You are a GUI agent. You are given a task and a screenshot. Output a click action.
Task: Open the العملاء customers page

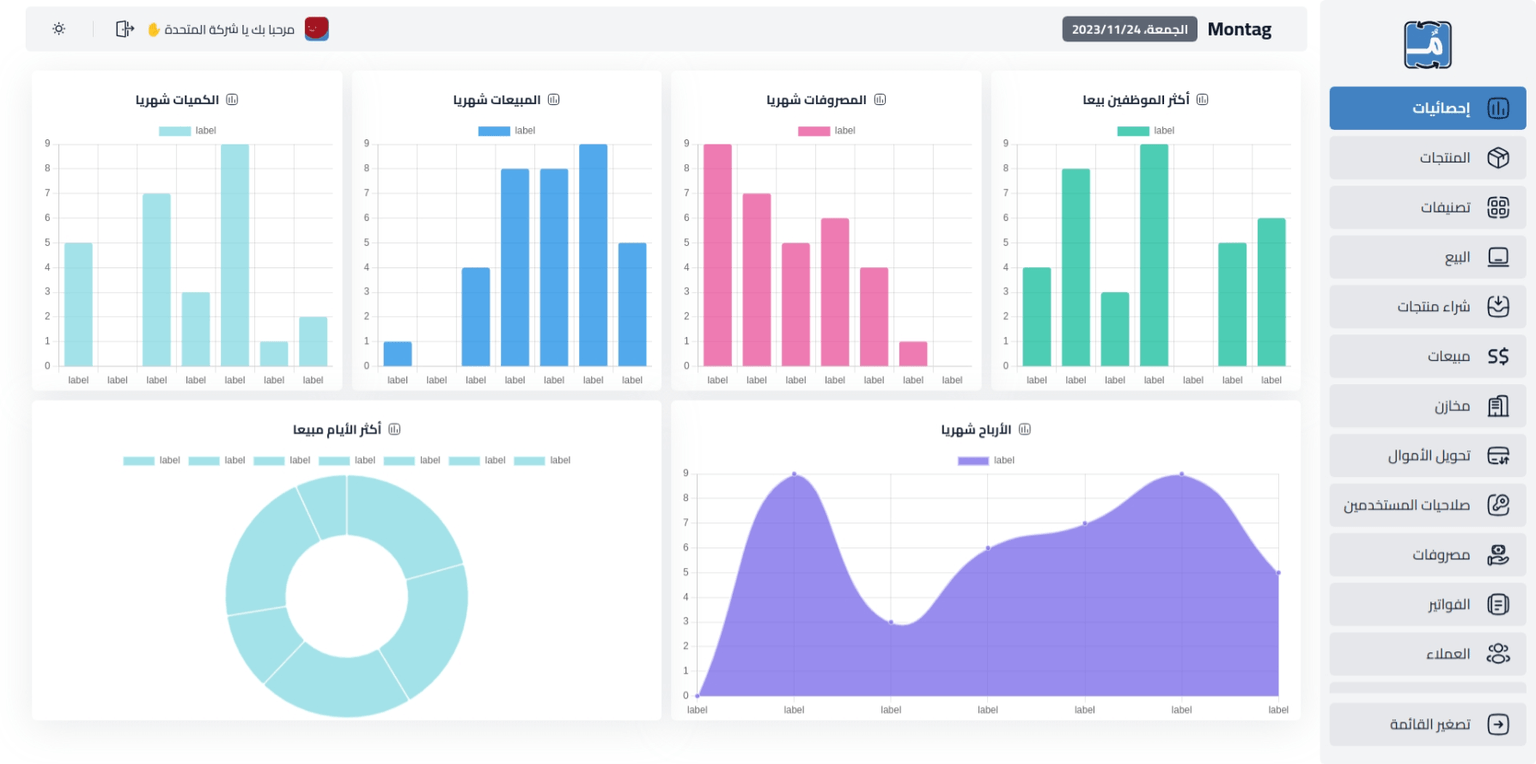click(1427, 654)
